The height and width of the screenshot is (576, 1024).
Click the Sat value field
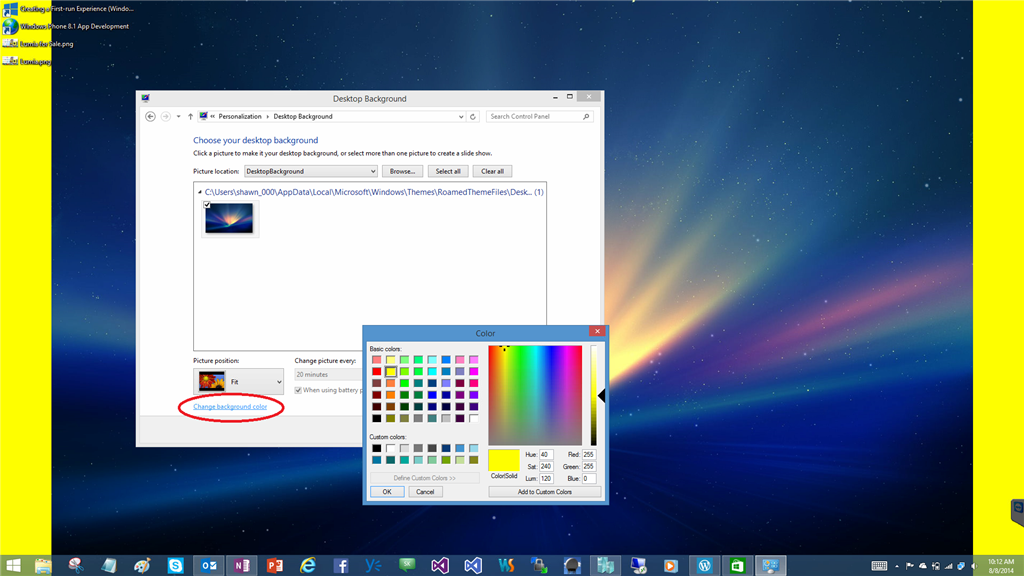(x=546, y=466)
